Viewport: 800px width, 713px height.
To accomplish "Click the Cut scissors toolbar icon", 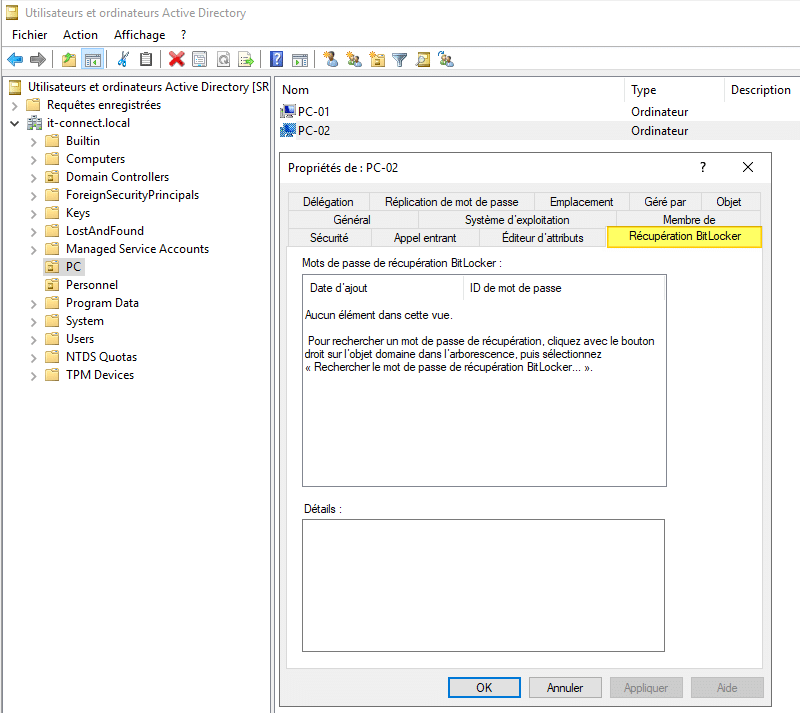I will tap(123, 59).
